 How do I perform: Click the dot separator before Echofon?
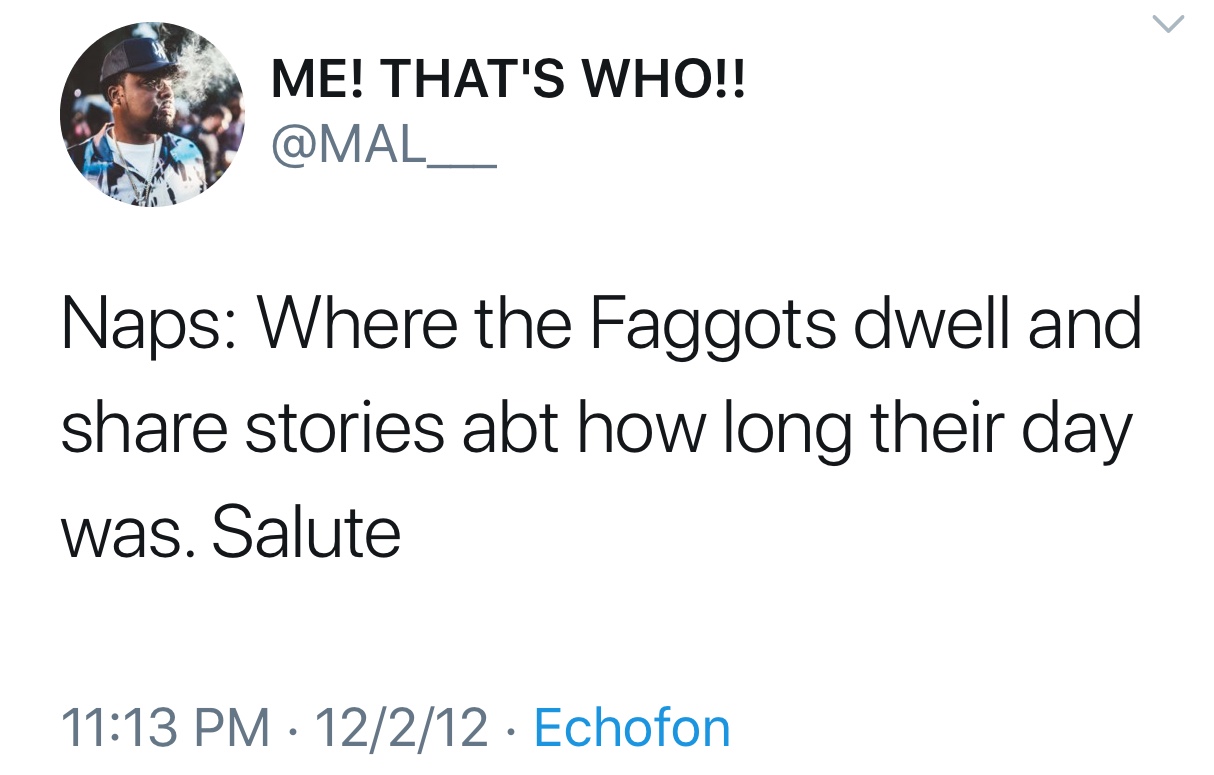click(511, 729)
